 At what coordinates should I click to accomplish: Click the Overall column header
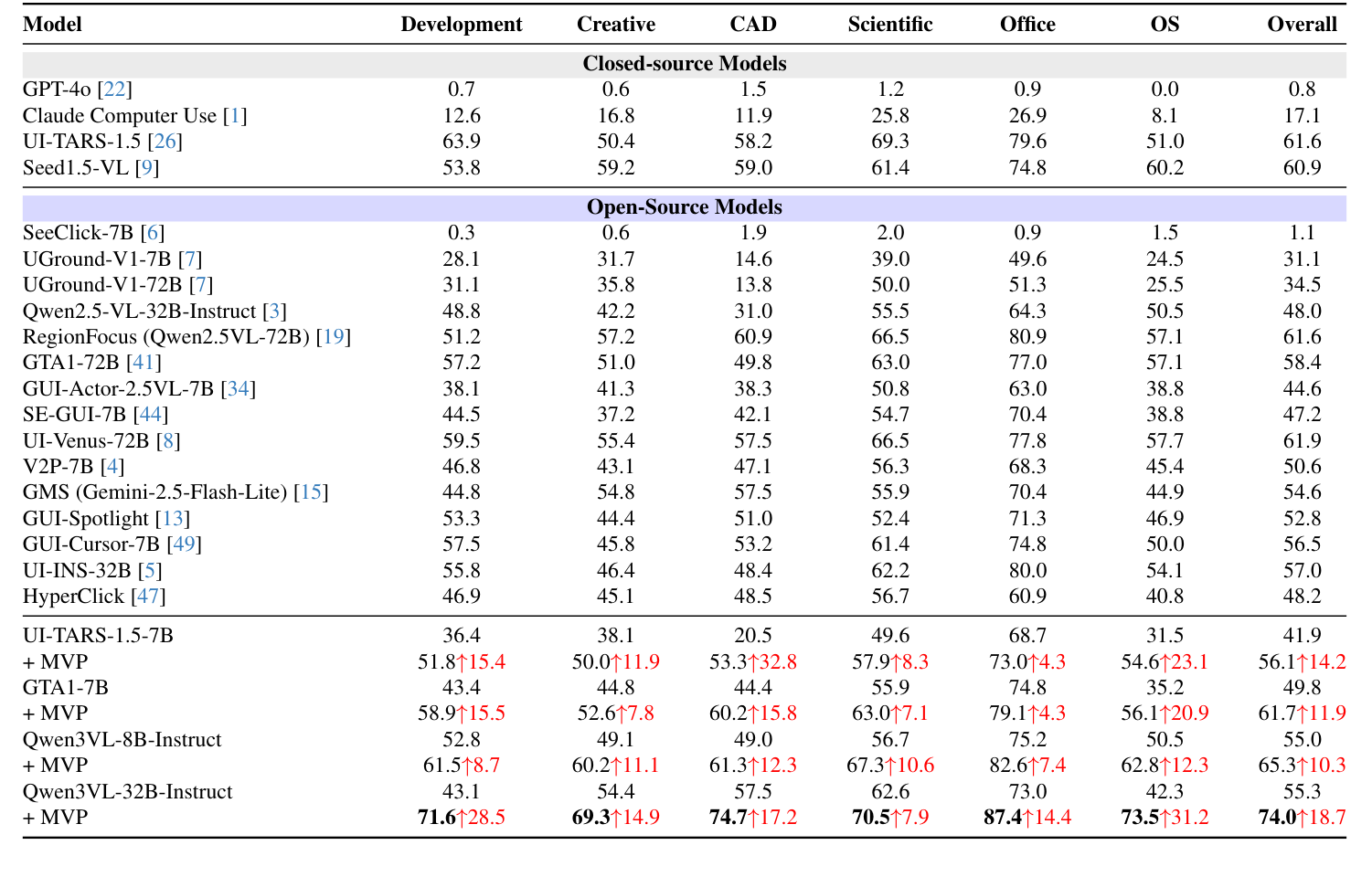tap(1302, 25)
